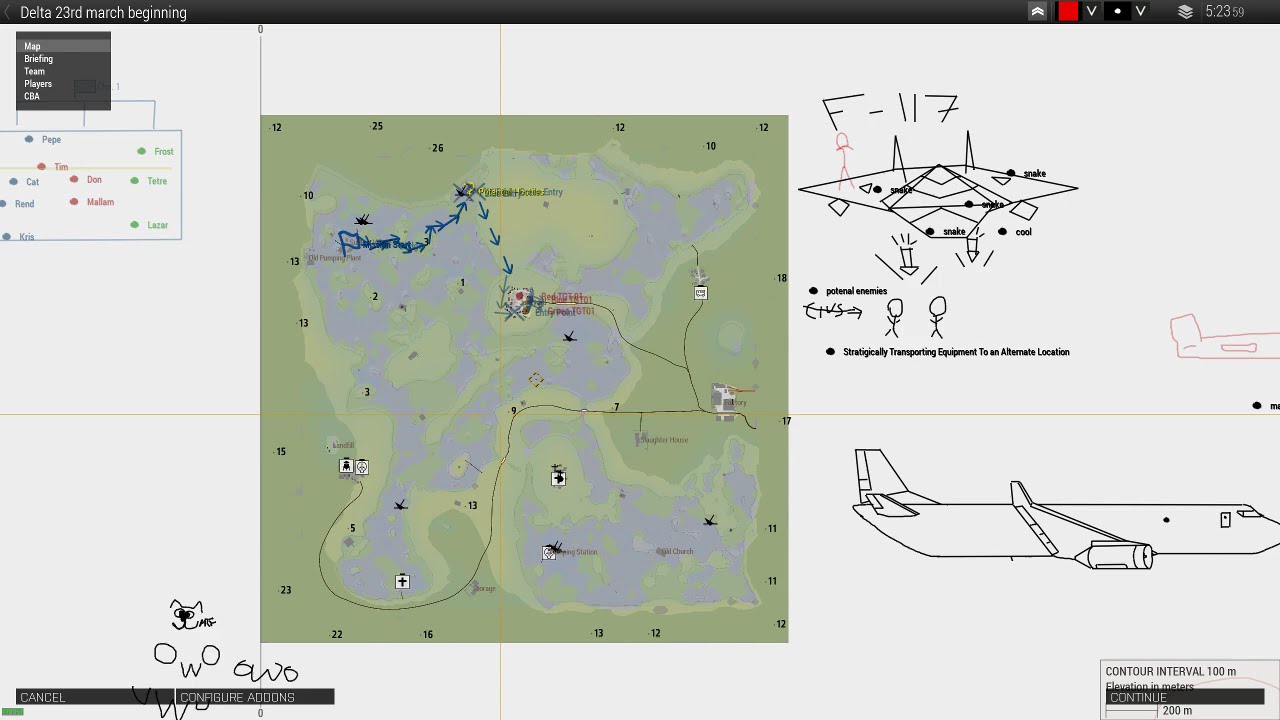Click the fuel station icon near Landfill
Screen dimensions: 1280x720
[x=346, y=466]
